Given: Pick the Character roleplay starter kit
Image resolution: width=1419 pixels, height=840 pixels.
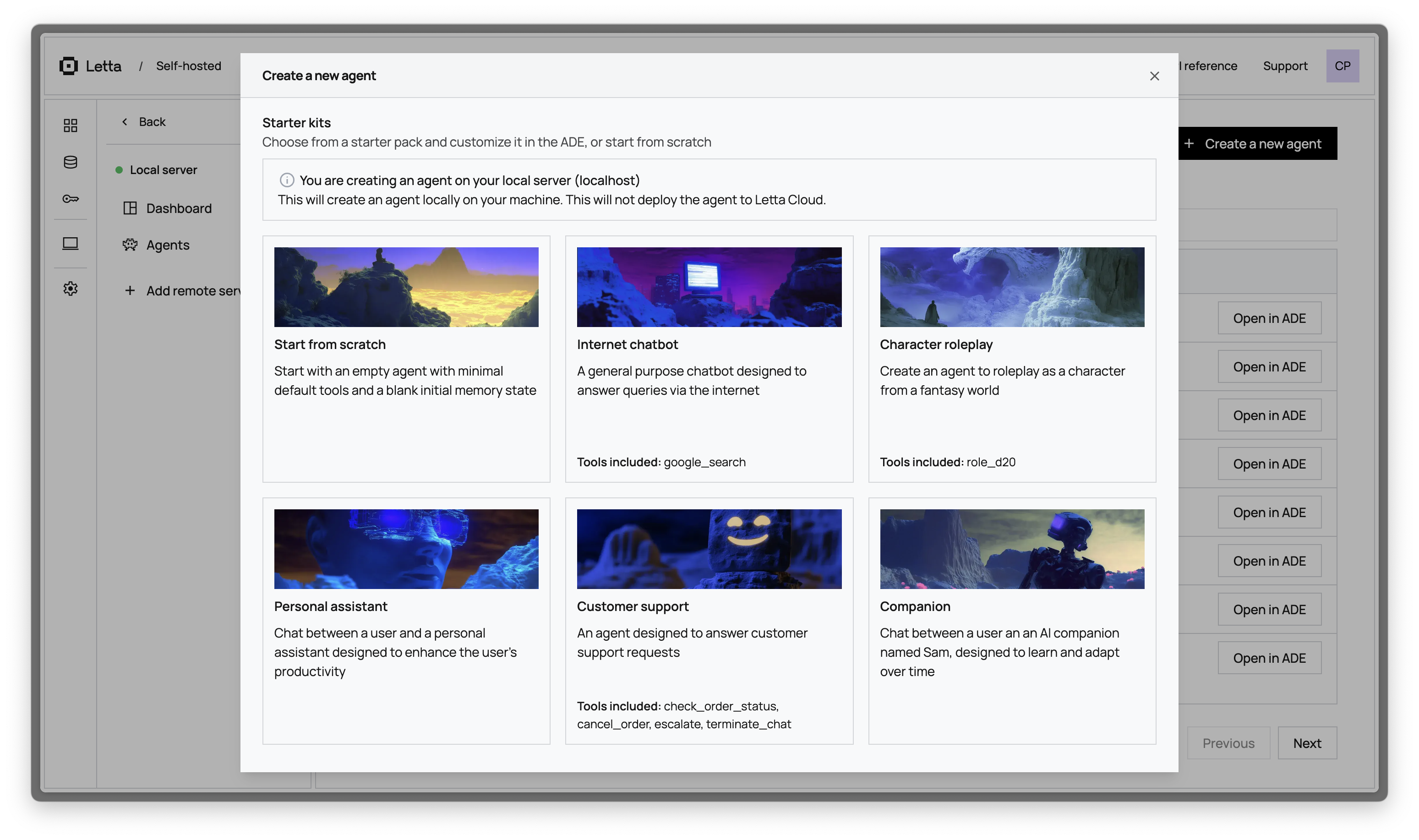Looking at the screenshot, I should (1011, 359).
